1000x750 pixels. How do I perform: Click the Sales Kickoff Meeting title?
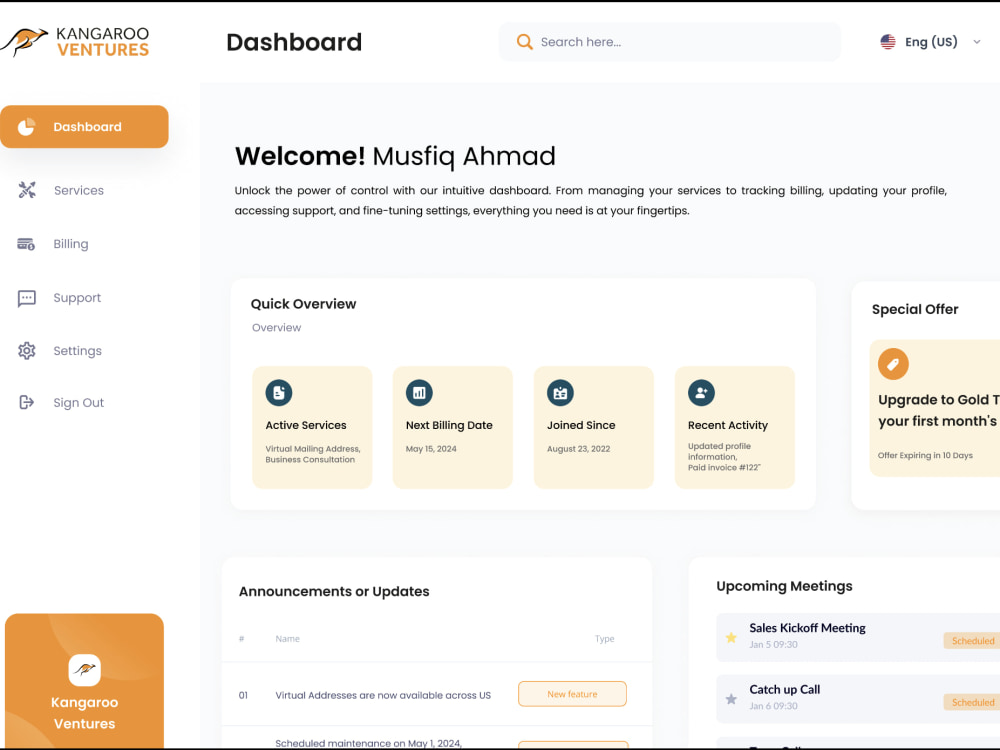point(807,628)
